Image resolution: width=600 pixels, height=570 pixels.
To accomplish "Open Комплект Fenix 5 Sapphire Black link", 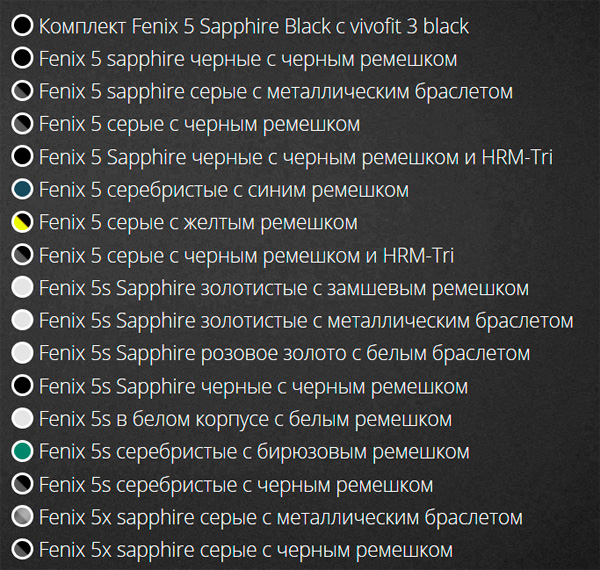I will pos(253,26).
